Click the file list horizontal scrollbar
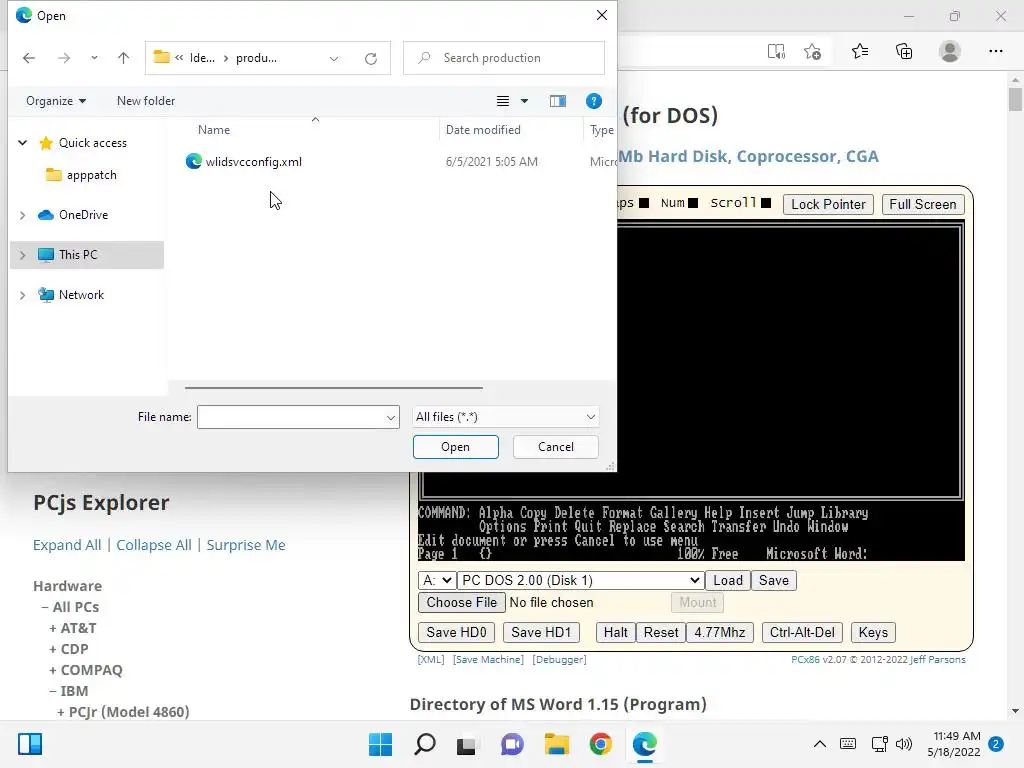 (x=334, y=388)
